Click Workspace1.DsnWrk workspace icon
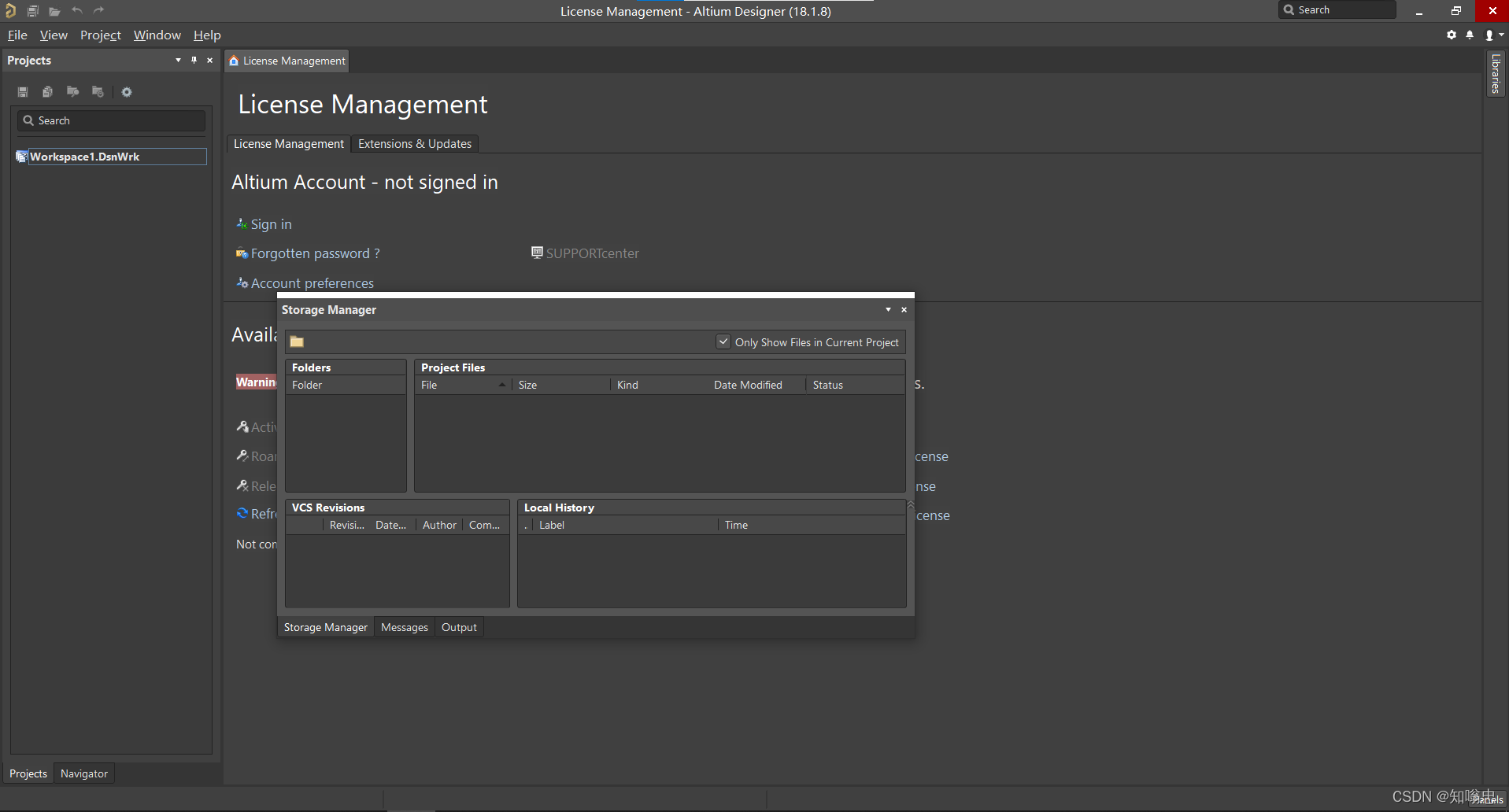The image size is (1509, 812). 21,157
